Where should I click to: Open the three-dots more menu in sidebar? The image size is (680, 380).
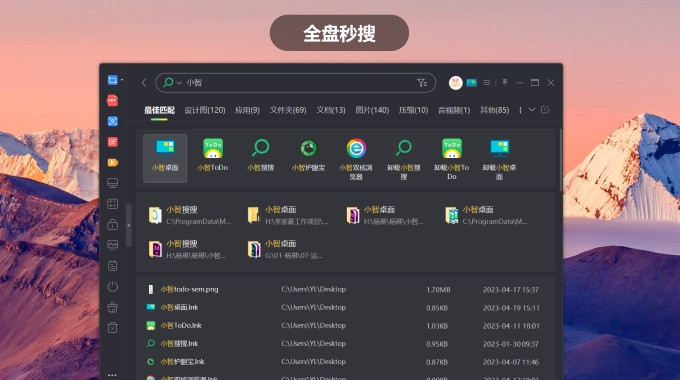point(112,375)
